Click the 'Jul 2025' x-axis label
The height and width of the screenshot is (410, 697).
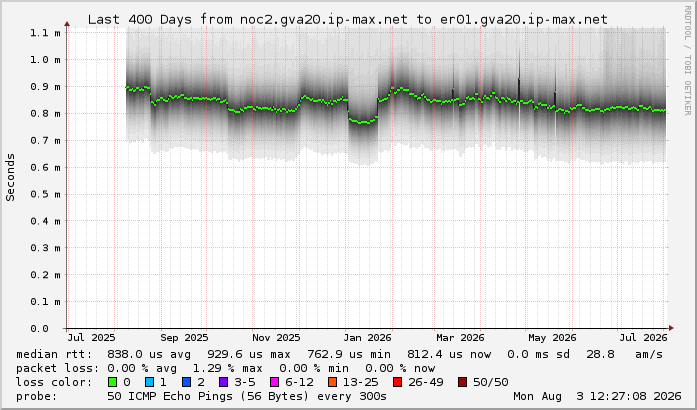[91, 338]
